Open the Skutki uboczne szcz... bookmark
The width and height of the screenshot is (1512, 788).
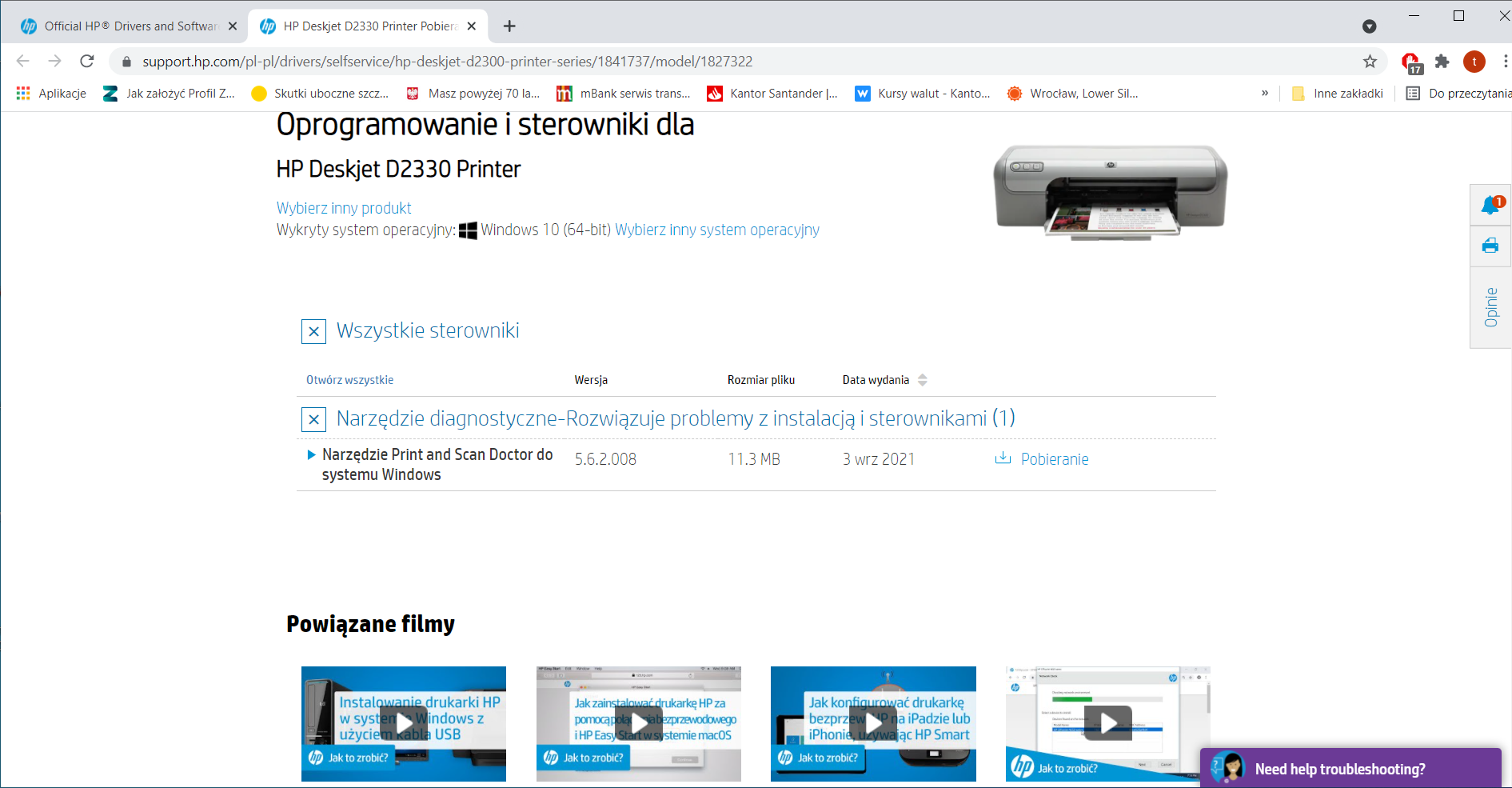(320, 94)
